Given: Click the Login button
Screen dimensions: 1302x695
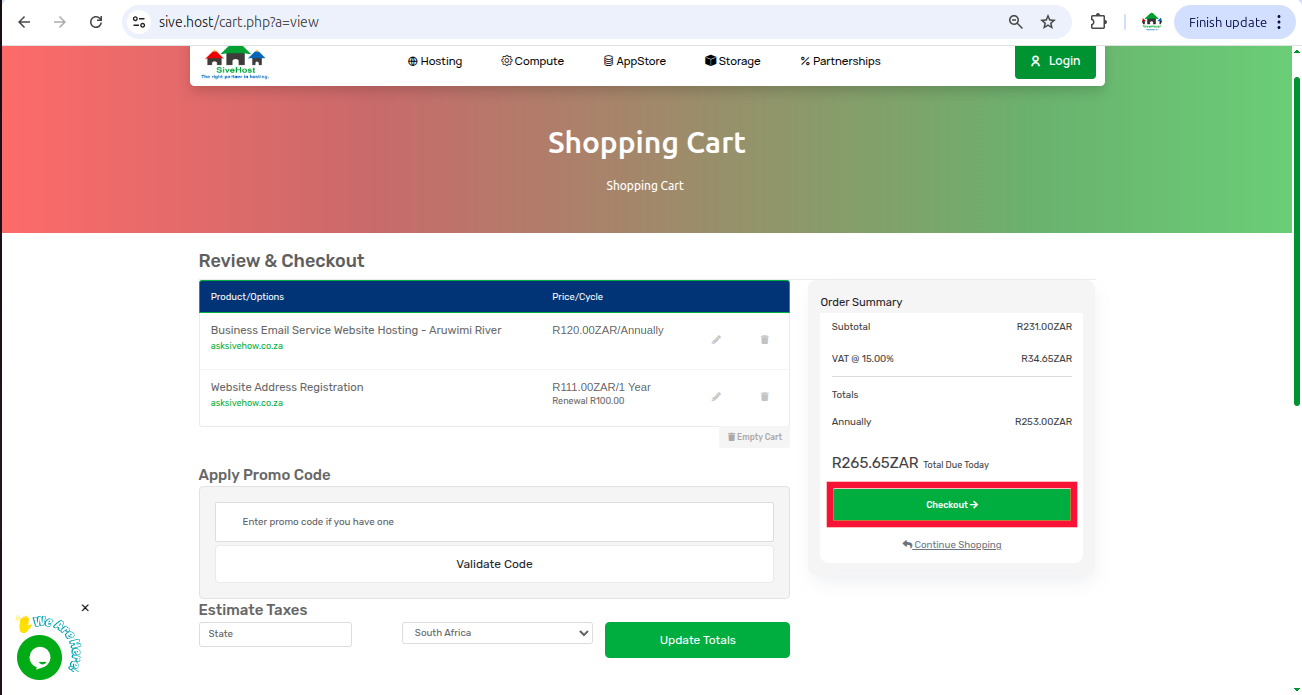Looking at the screenshot, I should pyautogui.click(x=1055, y=61).
